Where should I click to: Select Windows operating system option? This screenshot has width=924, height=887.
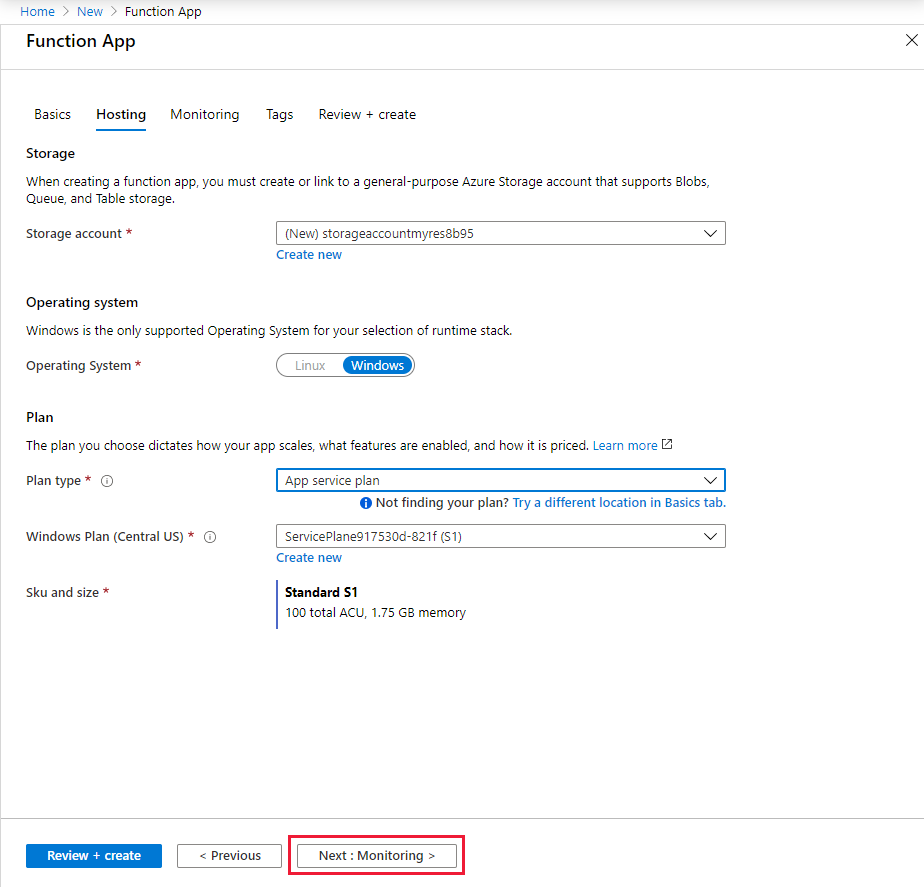point(377,365)
